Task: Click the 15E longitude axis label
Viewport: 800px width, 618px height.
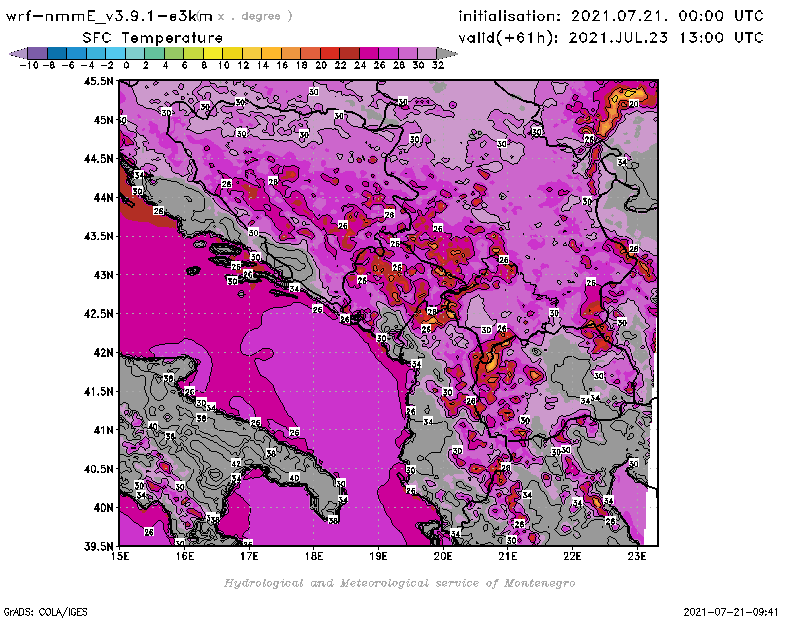Action: 120,556
